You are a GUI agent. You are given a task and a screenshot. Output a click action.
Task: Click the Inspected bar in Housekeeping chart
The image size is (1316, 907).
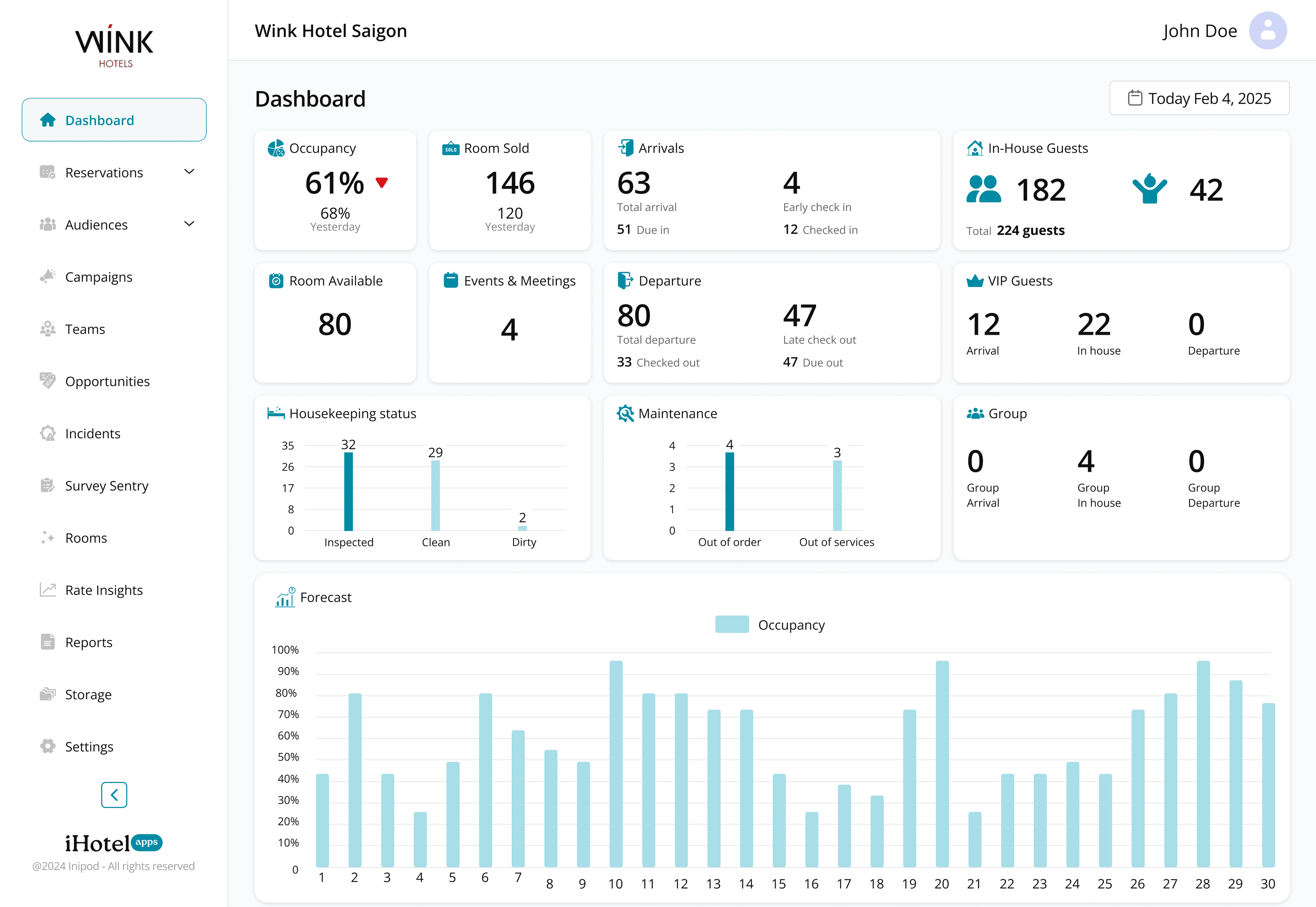click(348, 492)
